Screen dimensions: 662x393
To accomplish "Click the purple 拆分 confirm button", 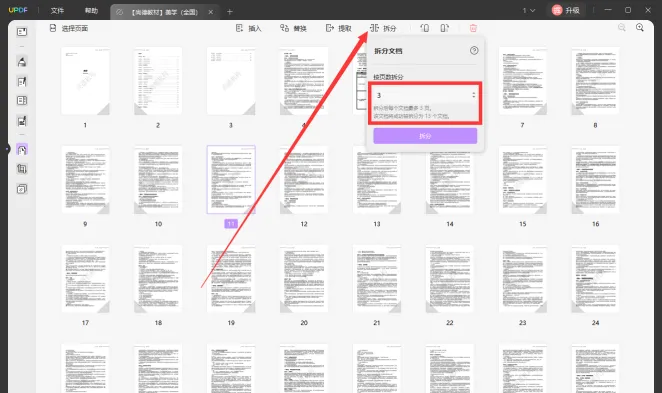I will 425,136.
